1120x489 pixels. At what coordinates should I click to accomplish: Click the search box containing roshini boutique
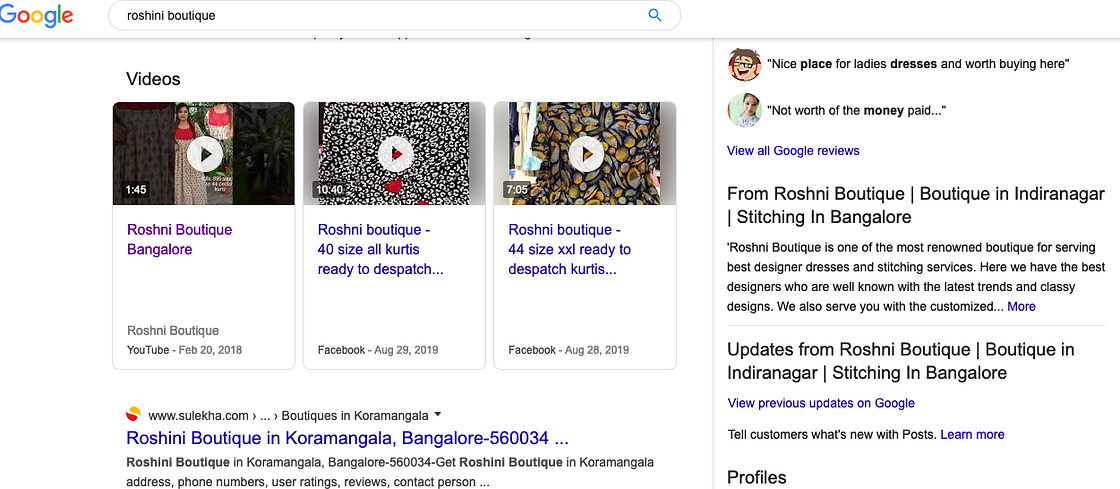click(x=394, y=15)
